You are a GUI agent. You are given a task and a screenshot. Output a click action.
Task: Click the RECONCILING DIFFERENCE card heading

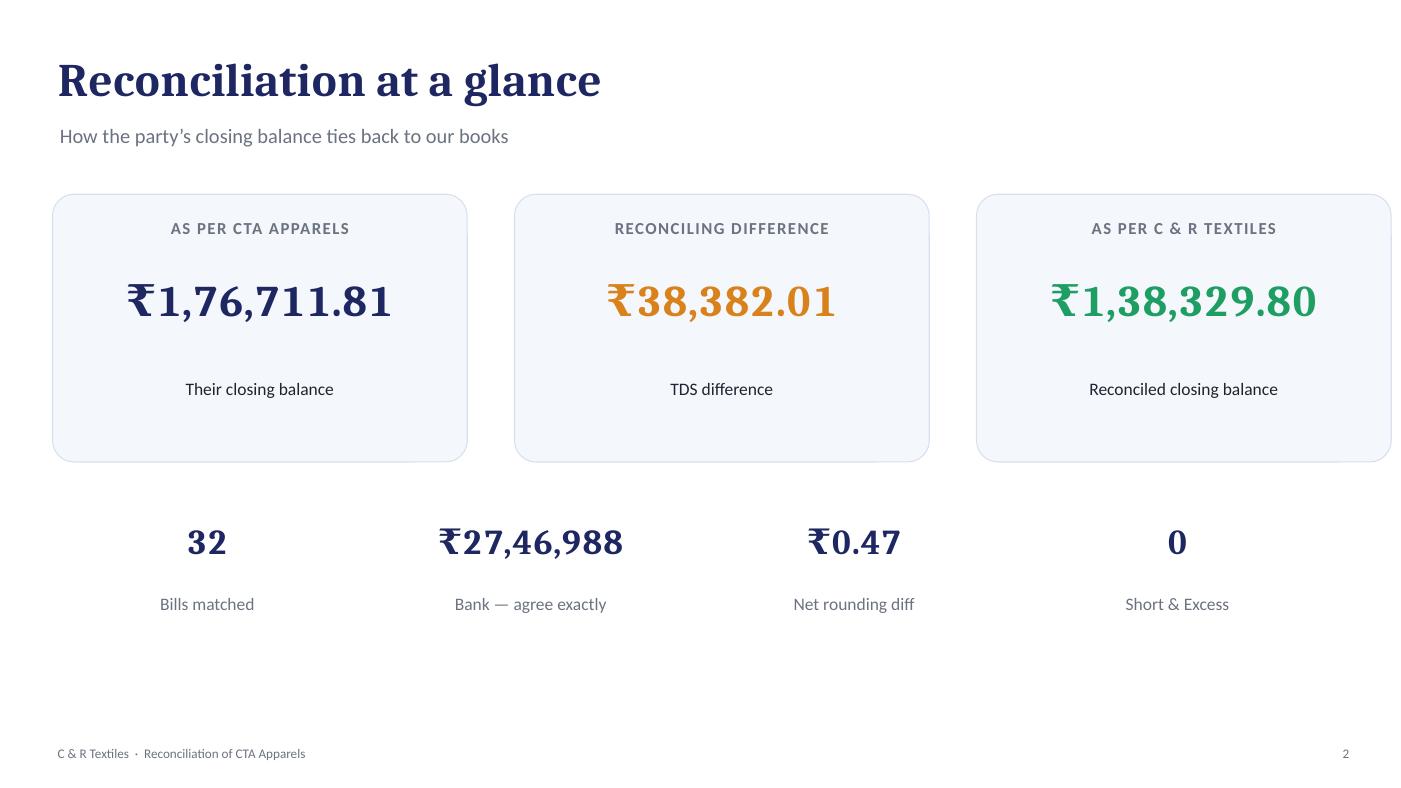(x=722, y=229)
